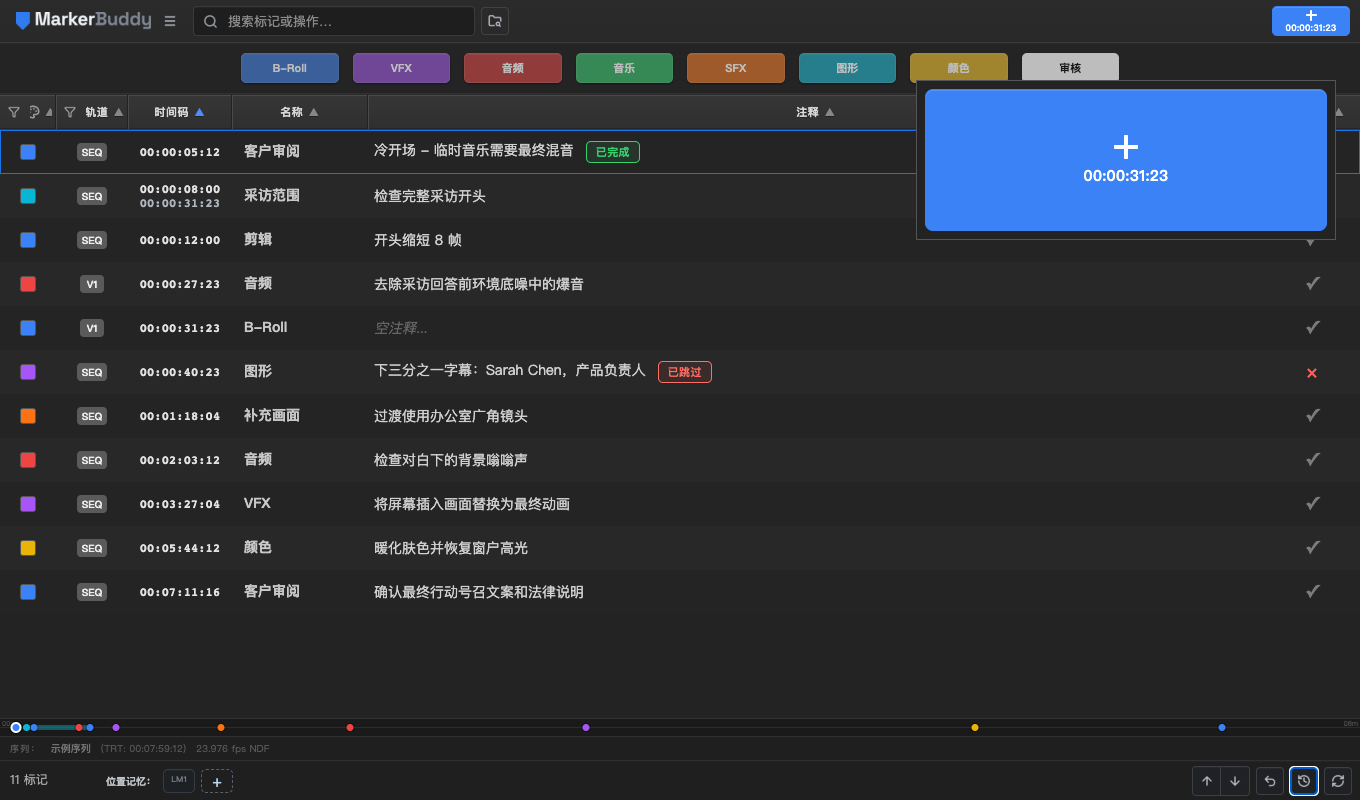This screenshot has width=1360, height=800.
Task: Click timecode 00:03:27:04
Action: click(180, 504)
